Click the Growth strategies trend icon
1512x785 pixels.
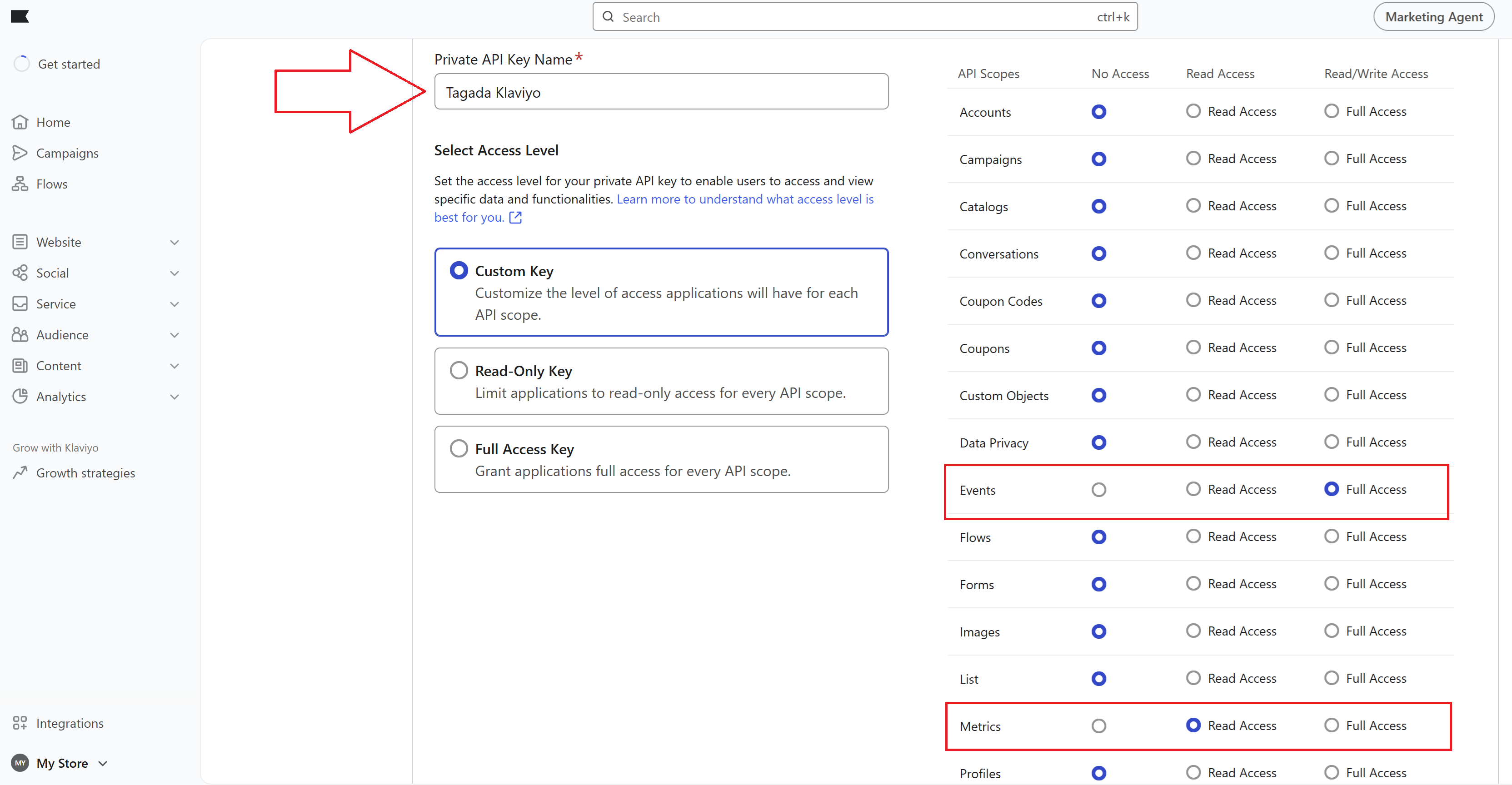(20, 473)
